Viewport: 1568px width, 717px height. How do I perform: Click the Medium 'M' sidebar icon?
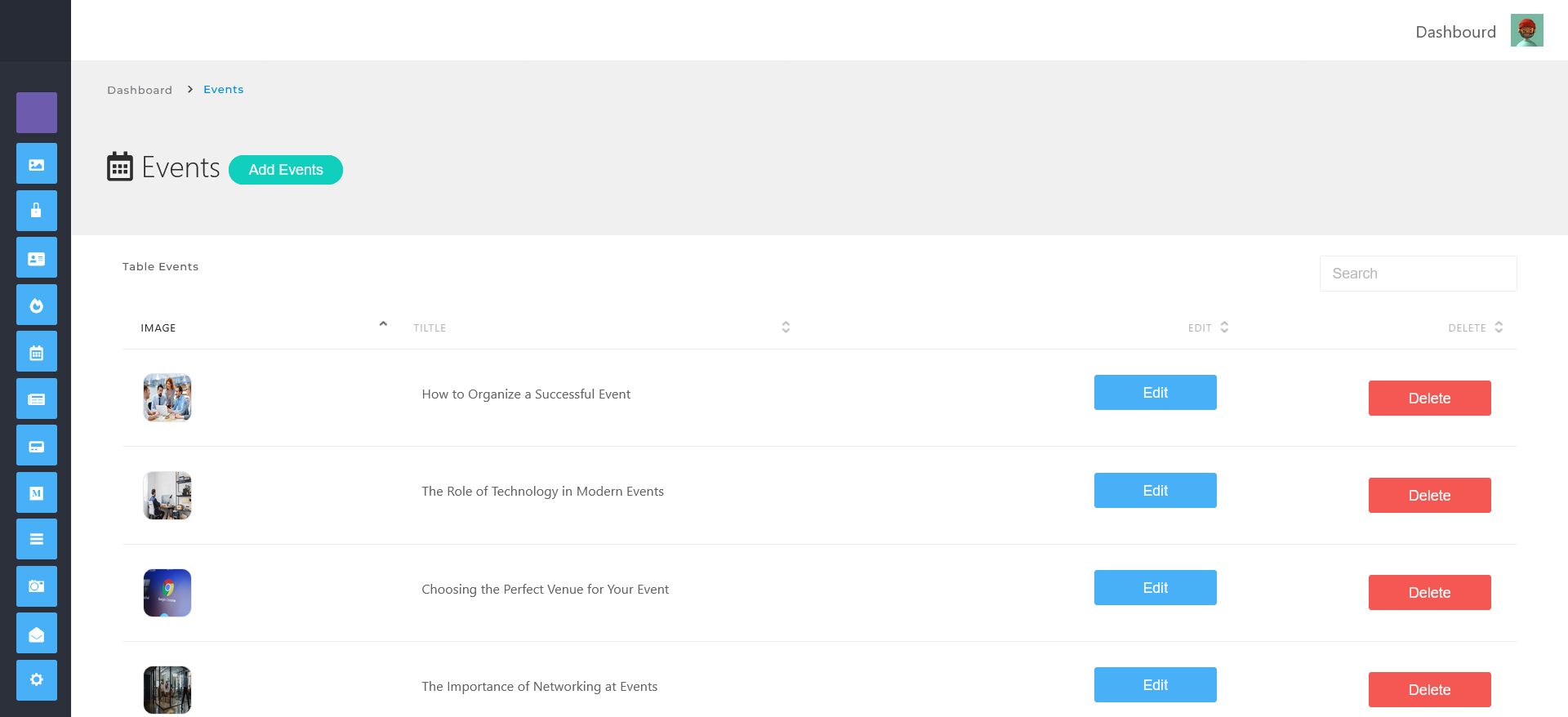click(37, 492)
